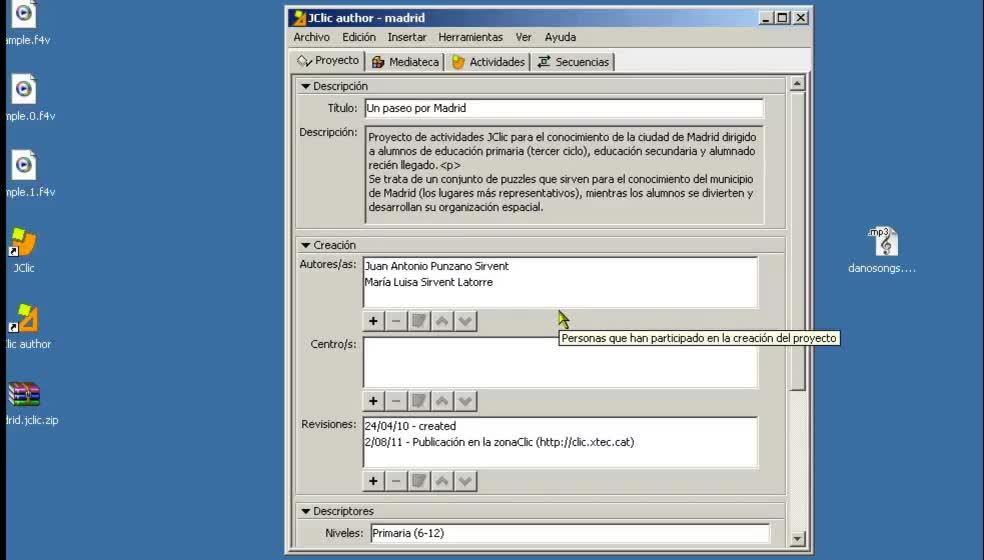Select revision 2/08/11 Publicación en la zonaClic
The image size is (984, 560).
click(x=500, y=442)
